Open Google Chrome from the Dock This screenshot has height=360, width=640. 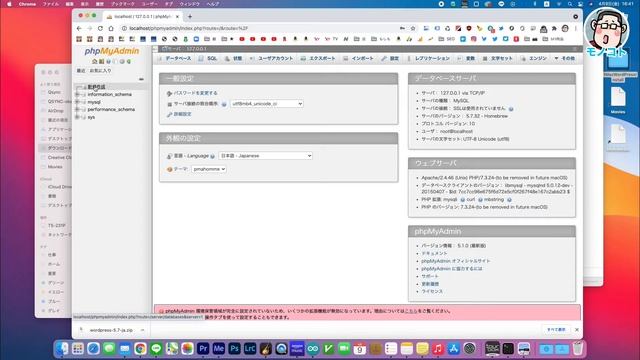click(140, 349)
